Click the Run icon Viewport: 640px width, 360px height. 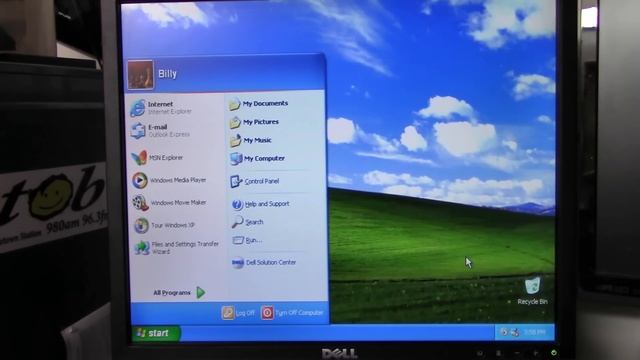coord(238,240)
